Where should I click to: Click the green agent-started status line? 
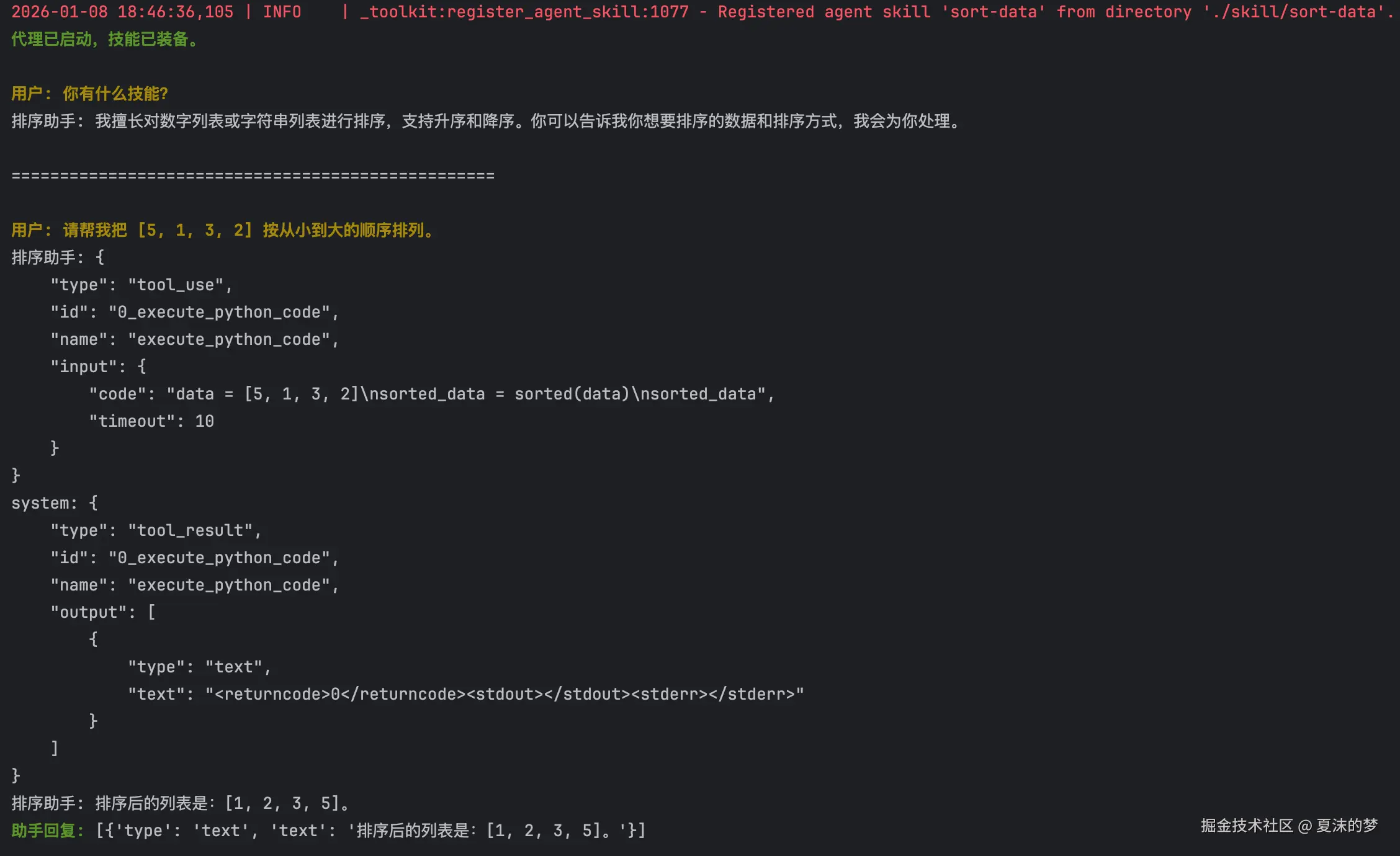(x=105, y=39)
